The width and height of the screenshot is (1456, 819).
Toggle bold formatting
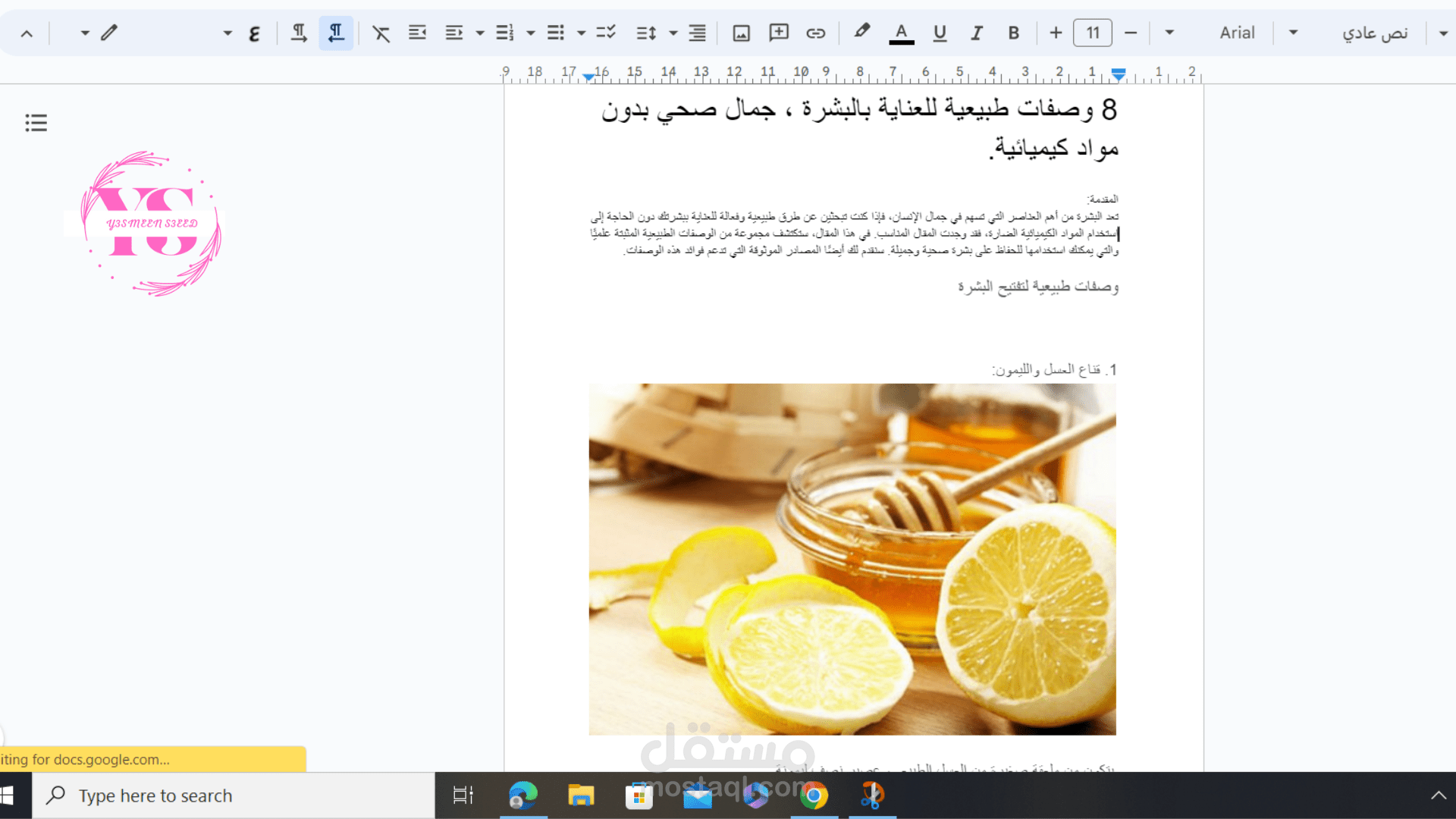[1013, 33]
